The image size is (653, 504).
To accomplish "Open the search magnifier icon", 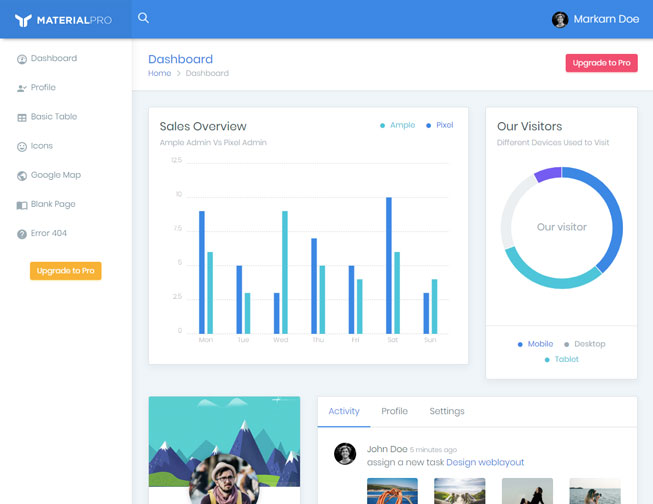I will coord(143,18).
